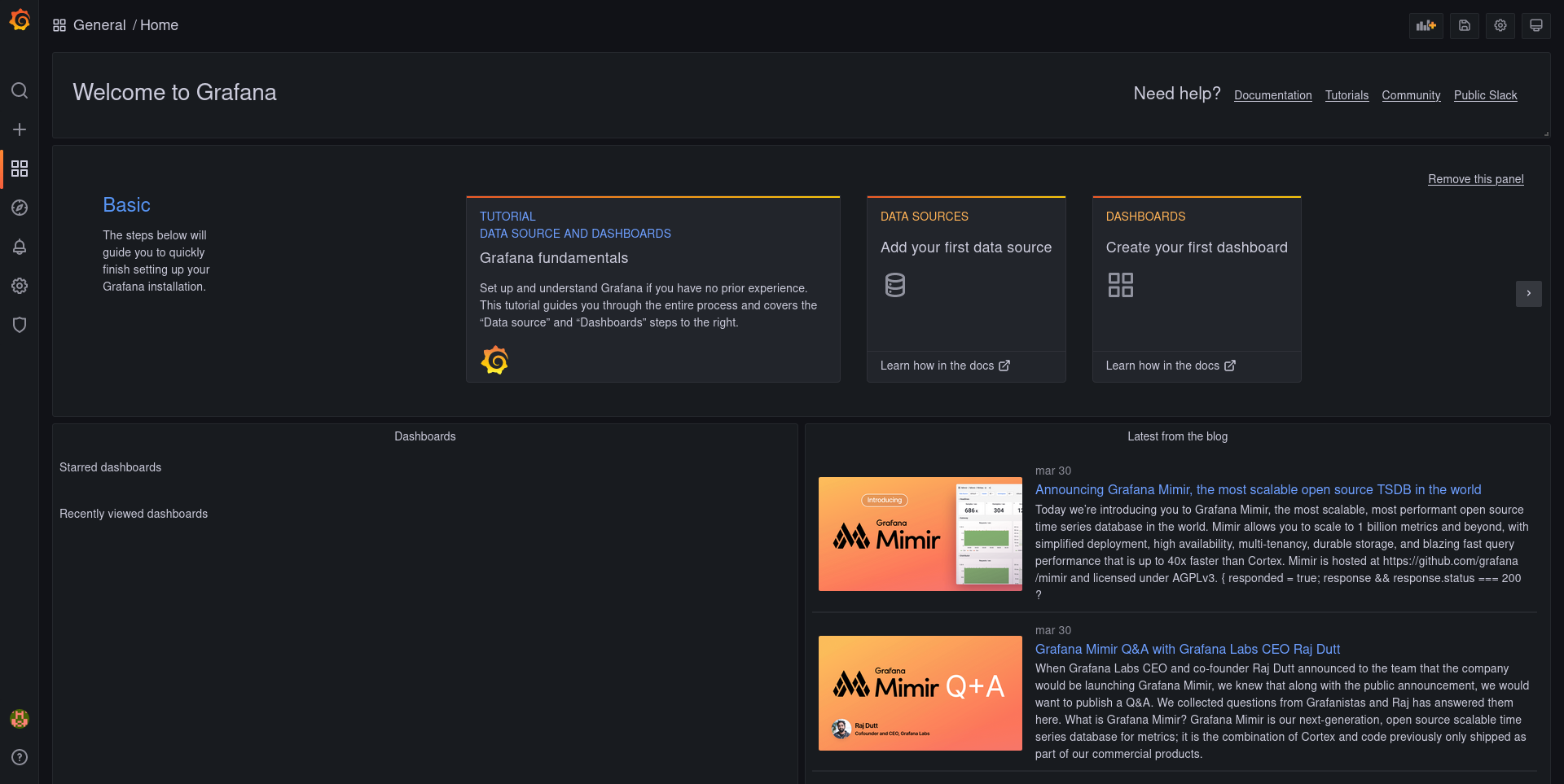Click the Welcome to Grafana heading

tap(174, 92)
